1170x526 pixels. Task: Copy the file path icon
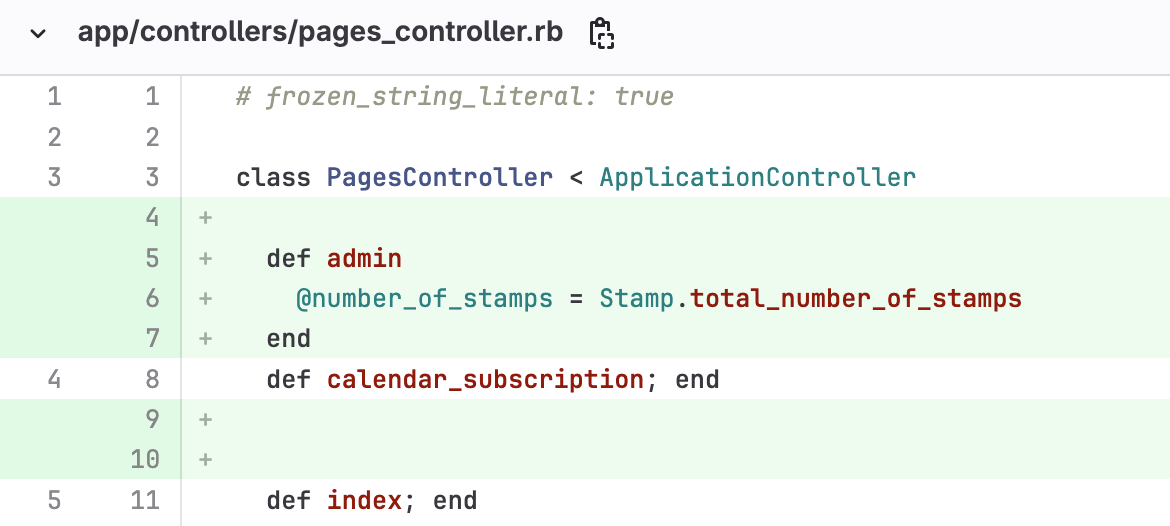pos(601,34)
